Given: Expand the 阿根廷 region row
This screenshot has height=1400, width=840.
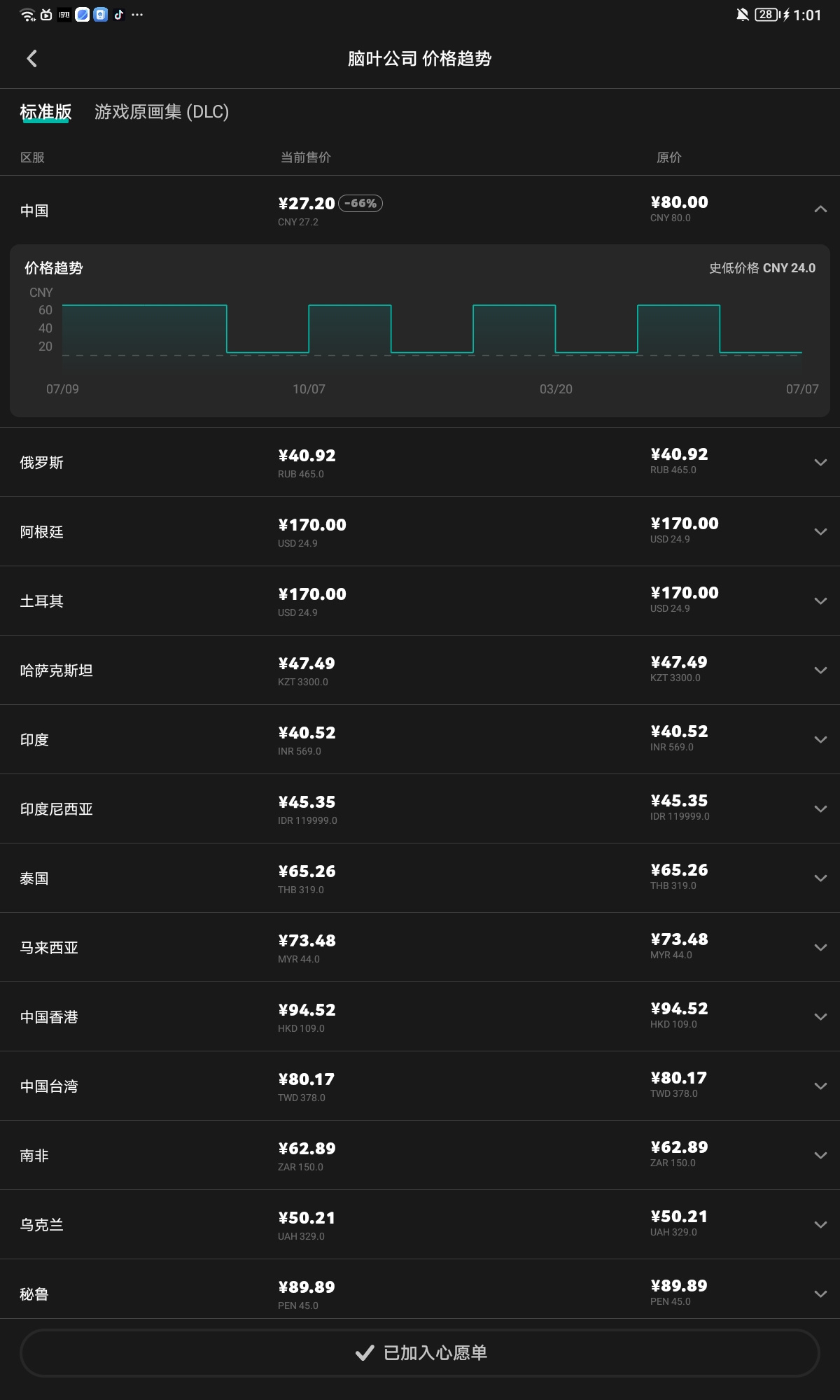Looking at the screenshot, I should coord(820,531).
